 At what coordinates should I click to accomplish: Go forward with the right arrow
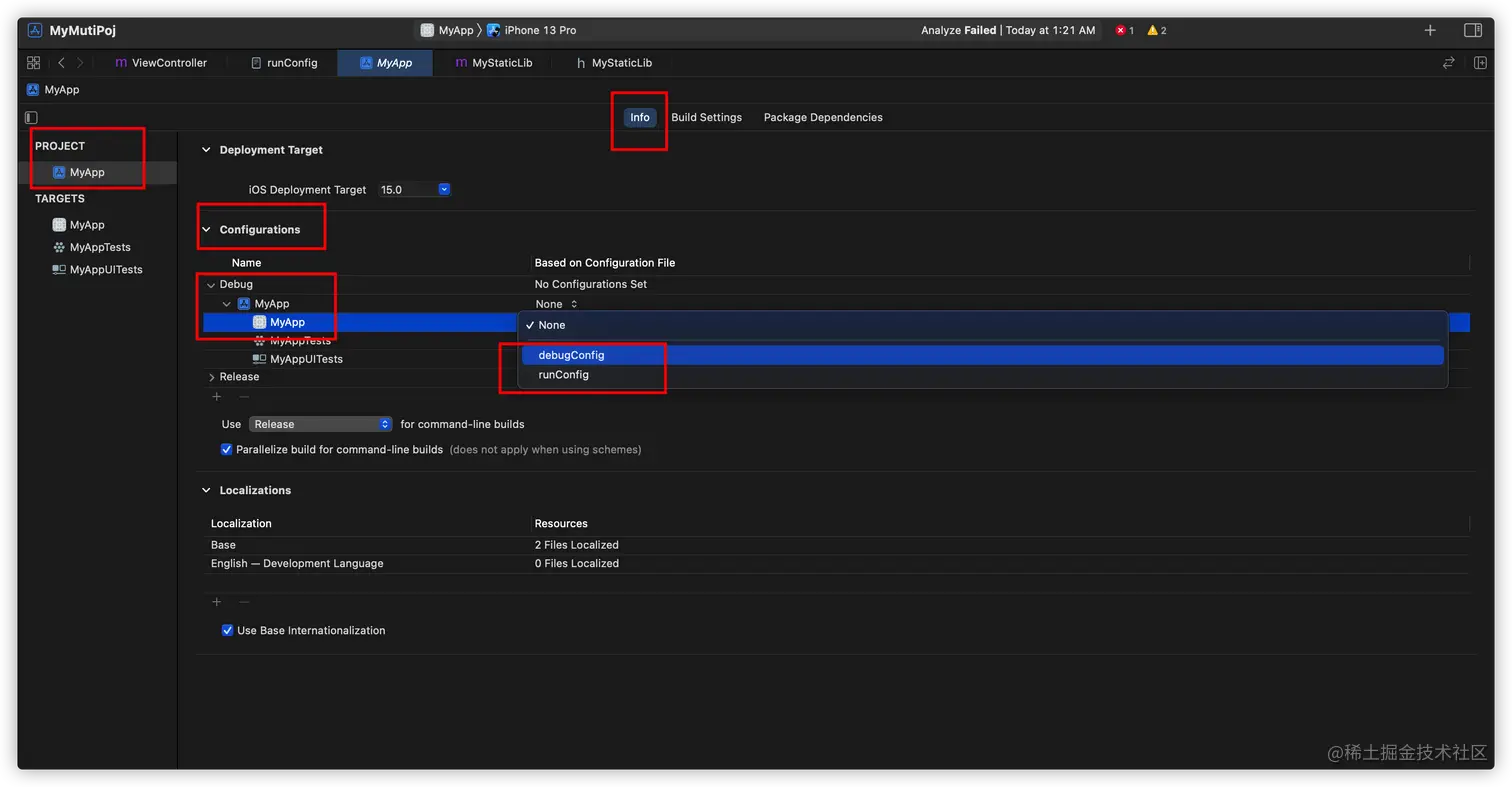pos(80,62)
